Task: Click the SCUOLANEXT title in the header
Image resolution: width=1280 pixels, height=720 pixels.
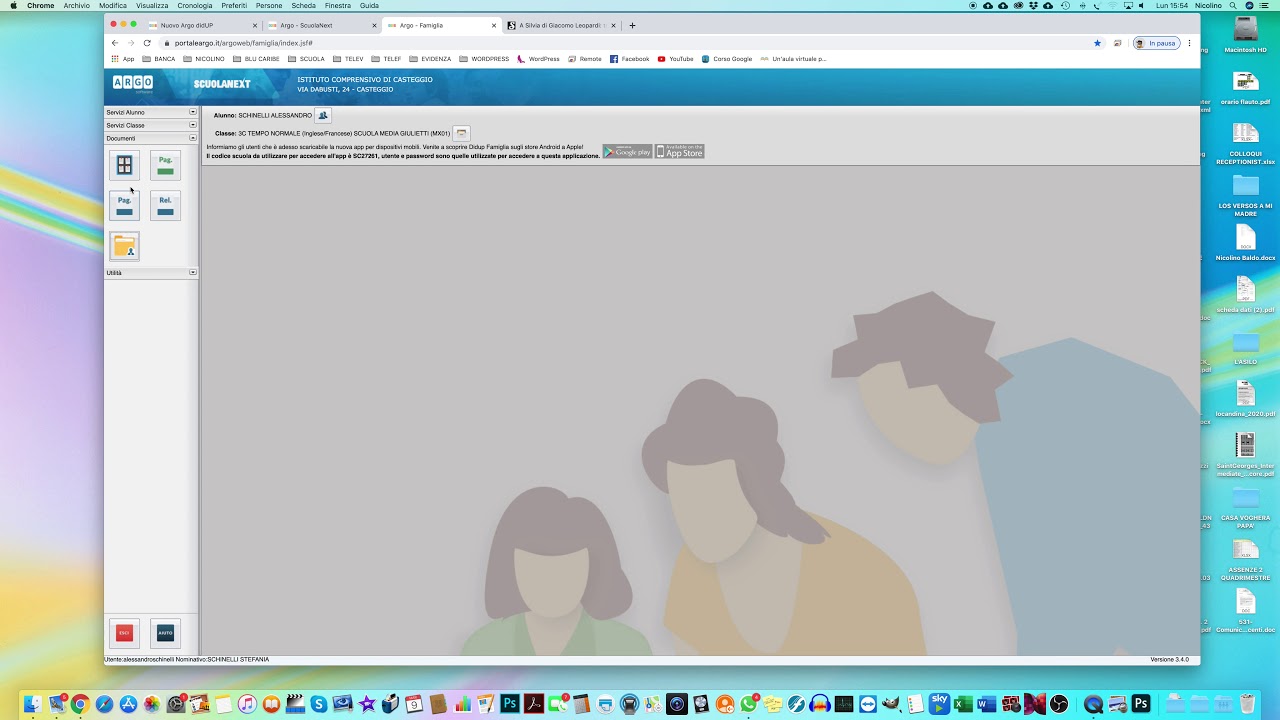Action: tap(222, 84)
